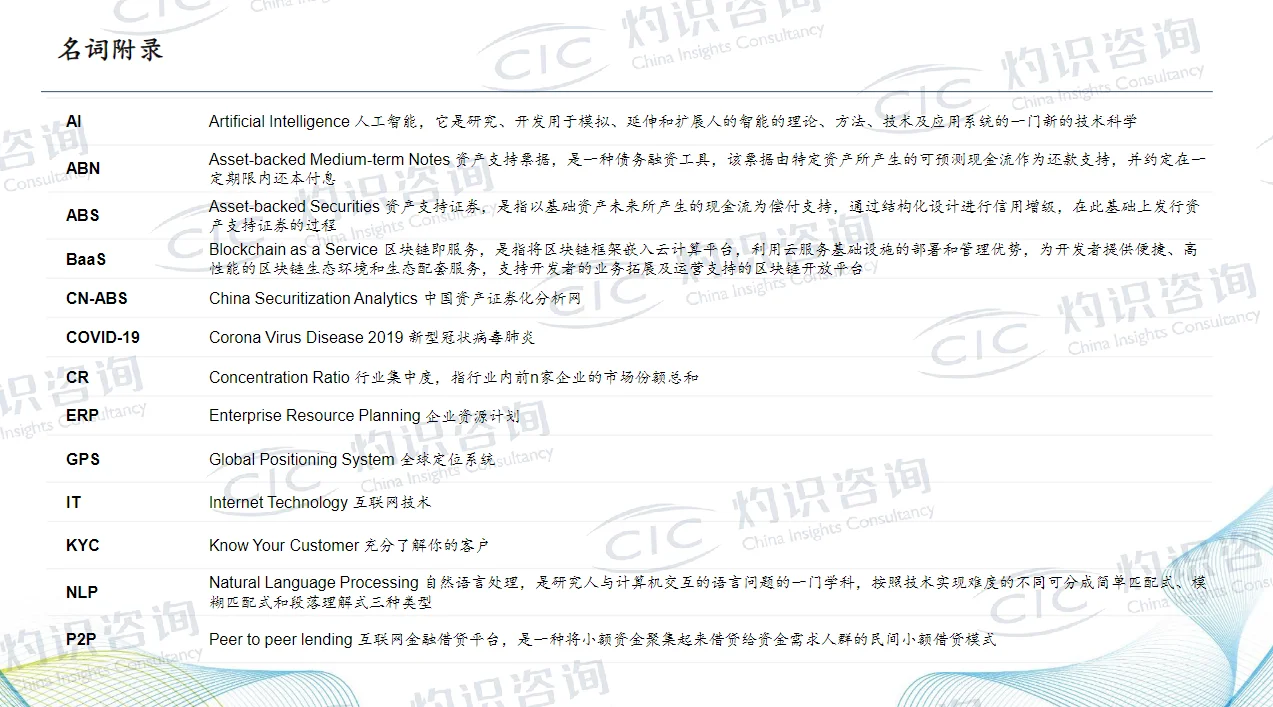Select the ABS term label

pyautogui.click(x=82, y=215)
